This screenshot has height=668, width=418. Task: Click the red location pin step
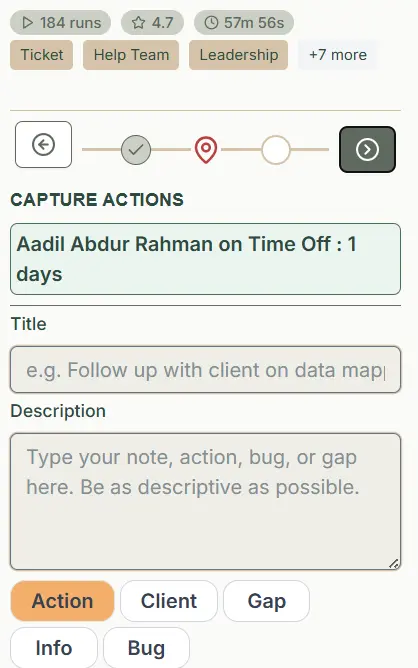coord(206,150)
